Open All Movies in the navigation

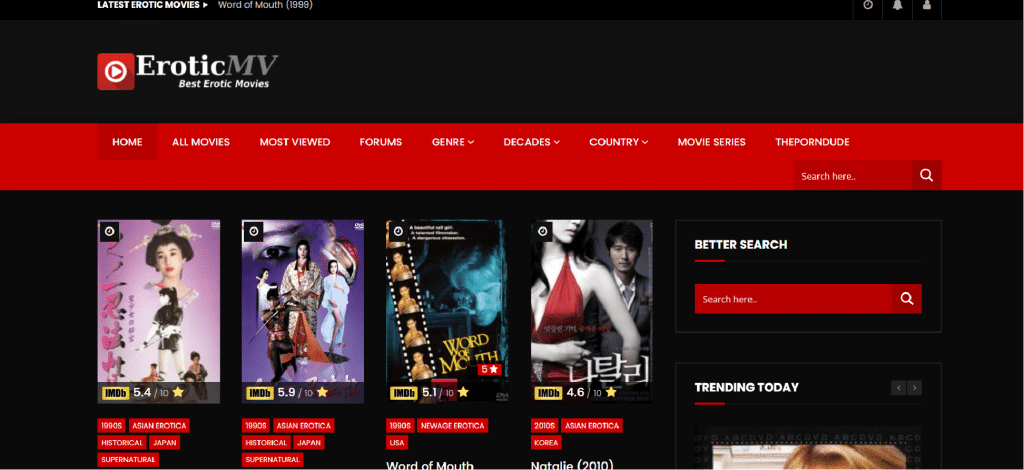click(x=201, y=142)
